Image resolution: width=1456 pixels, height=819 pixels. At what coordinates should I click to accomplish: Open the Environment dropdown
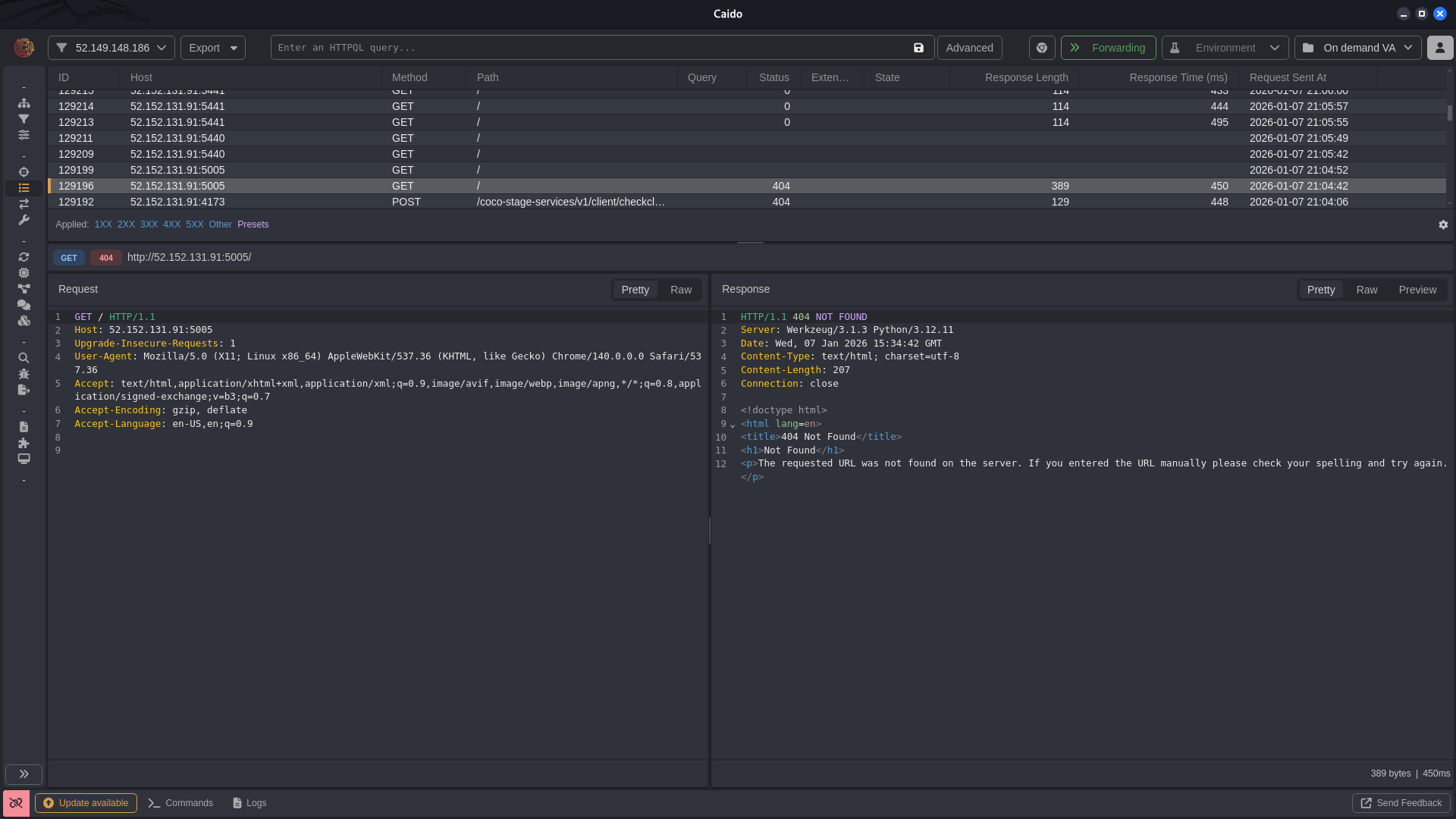click(x=1225, y=48)
